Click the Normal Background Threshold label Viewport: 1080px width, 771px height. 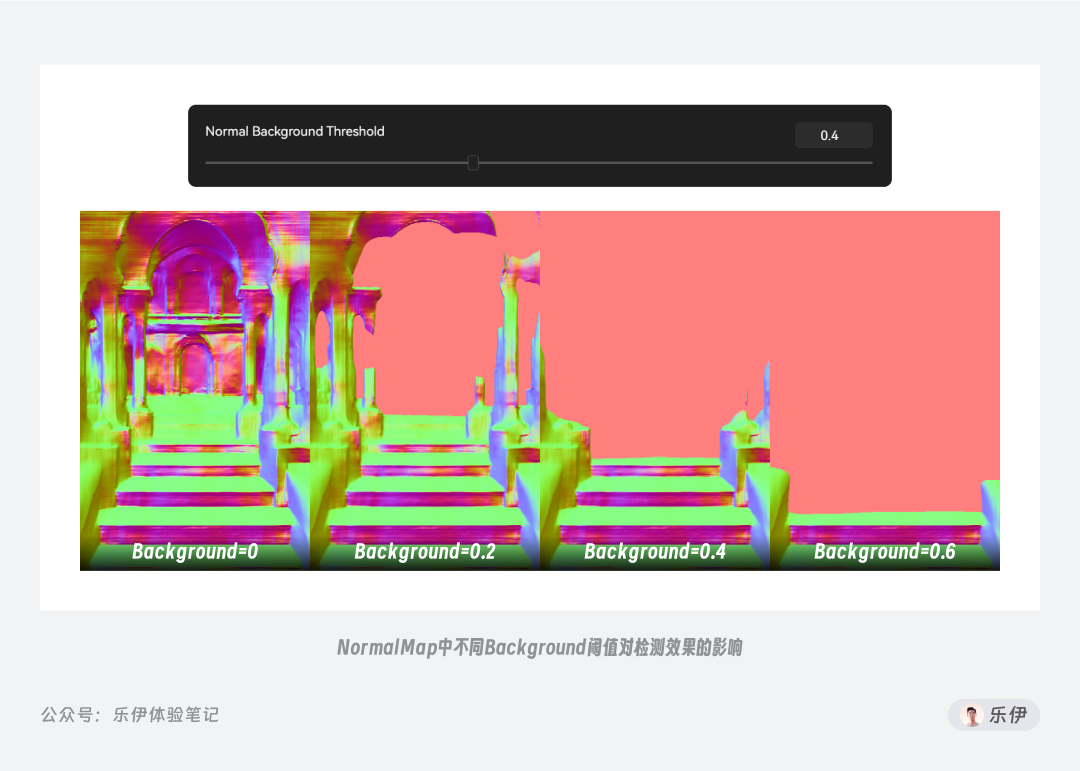tap(295, 131)
